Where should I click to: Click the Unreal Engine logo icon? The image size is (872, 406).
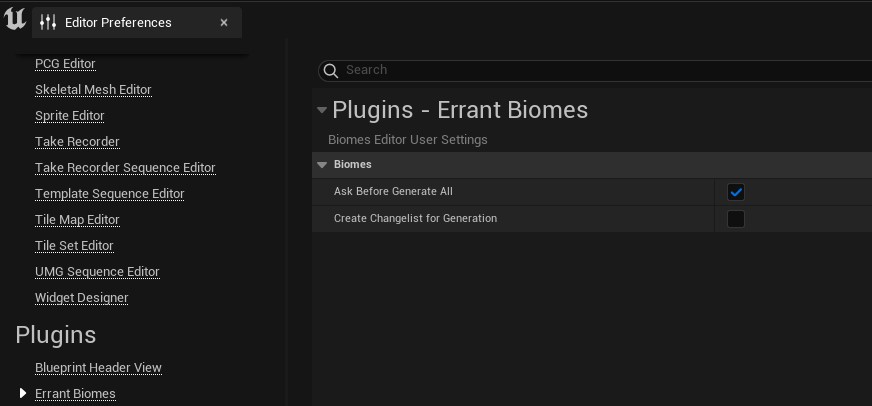tap(14, 19)
